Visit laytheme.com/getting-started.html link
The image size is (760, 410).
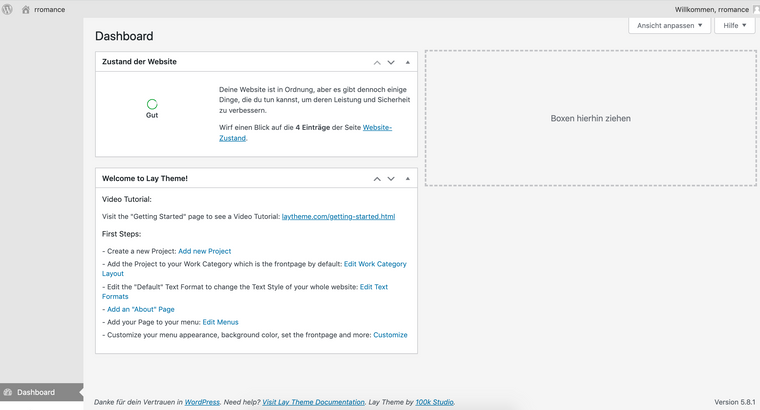[x=338, y=216]
